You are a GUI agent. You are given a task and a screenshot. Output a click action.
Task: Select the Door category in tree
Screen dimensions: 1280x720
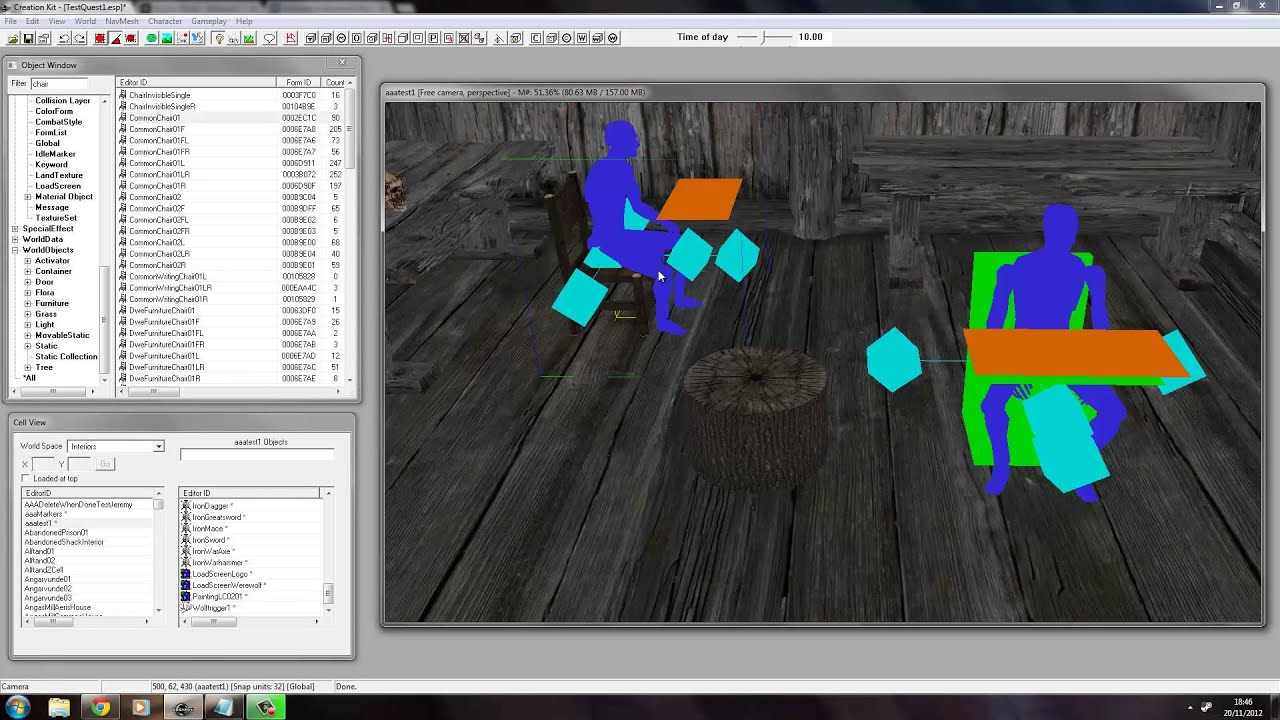tap(44, 283)
